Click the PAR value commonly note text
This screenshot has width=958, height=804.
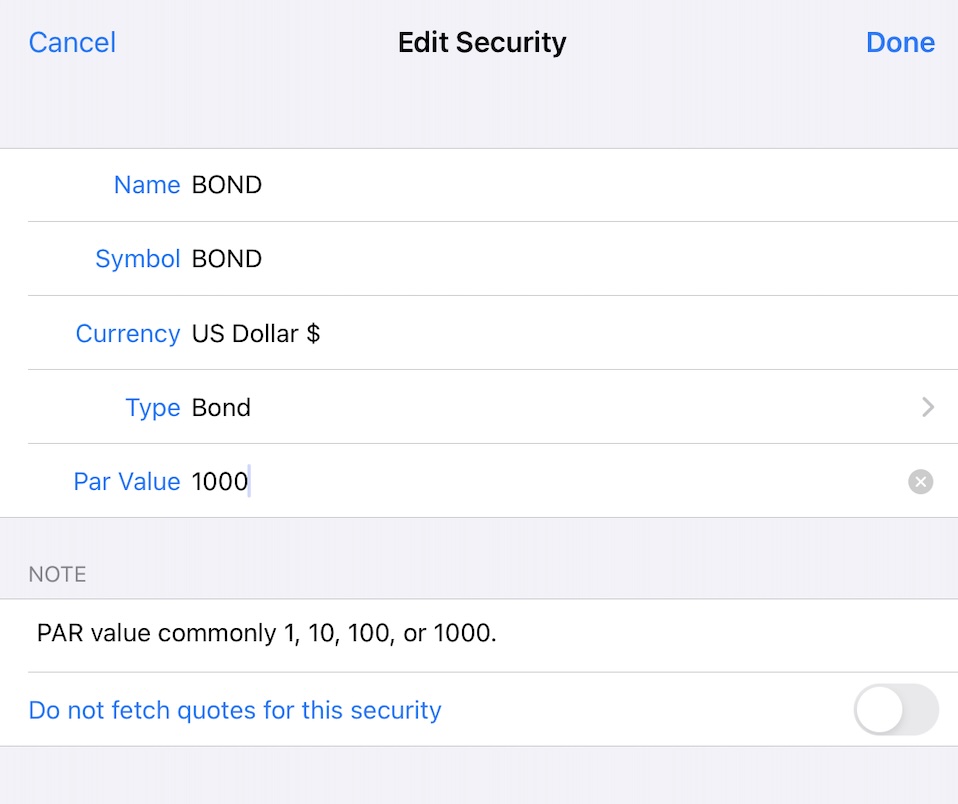[x=266, y=633]
